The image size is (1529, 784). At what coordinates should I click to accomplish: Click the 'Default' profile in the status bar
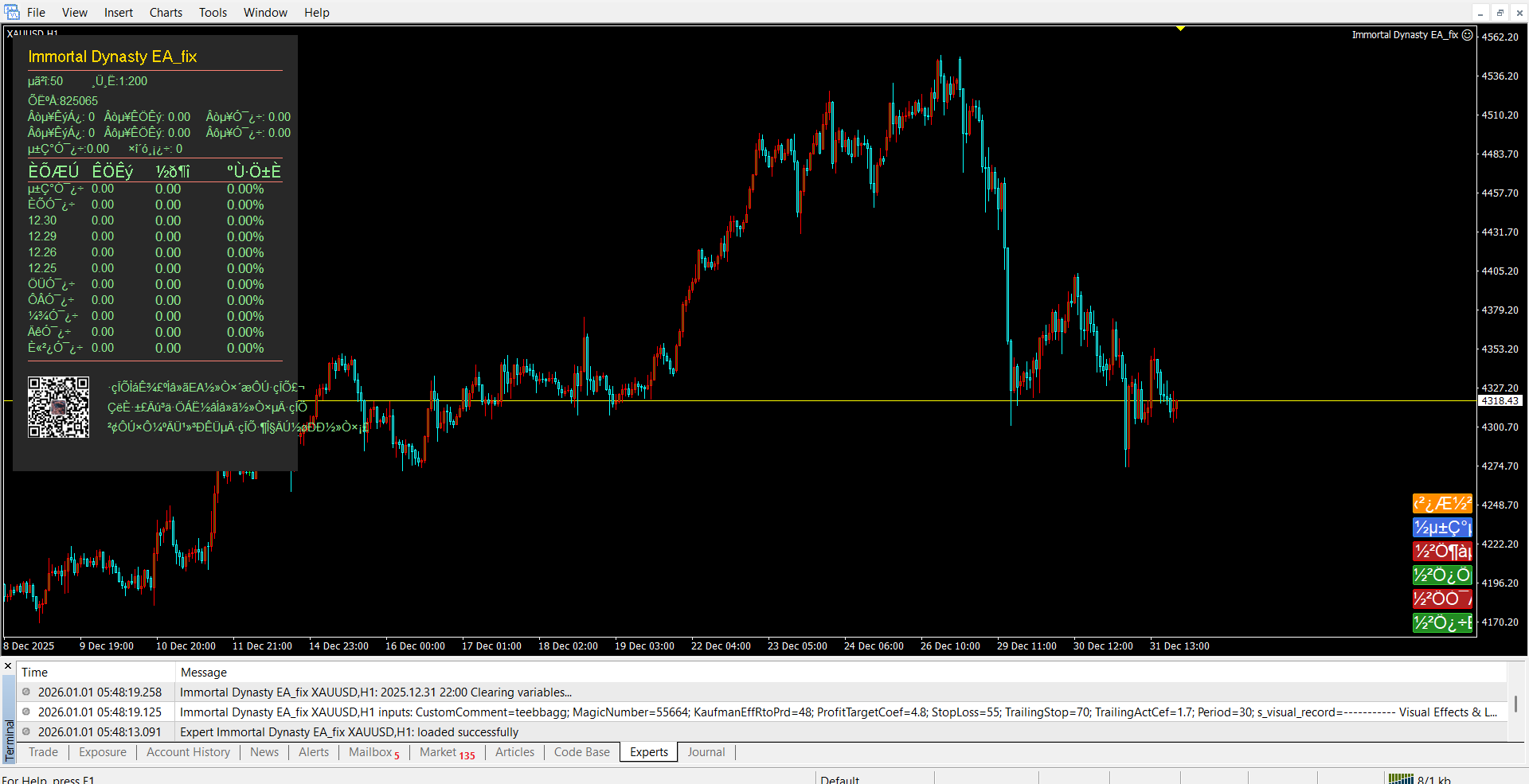[x=839, y=780]
